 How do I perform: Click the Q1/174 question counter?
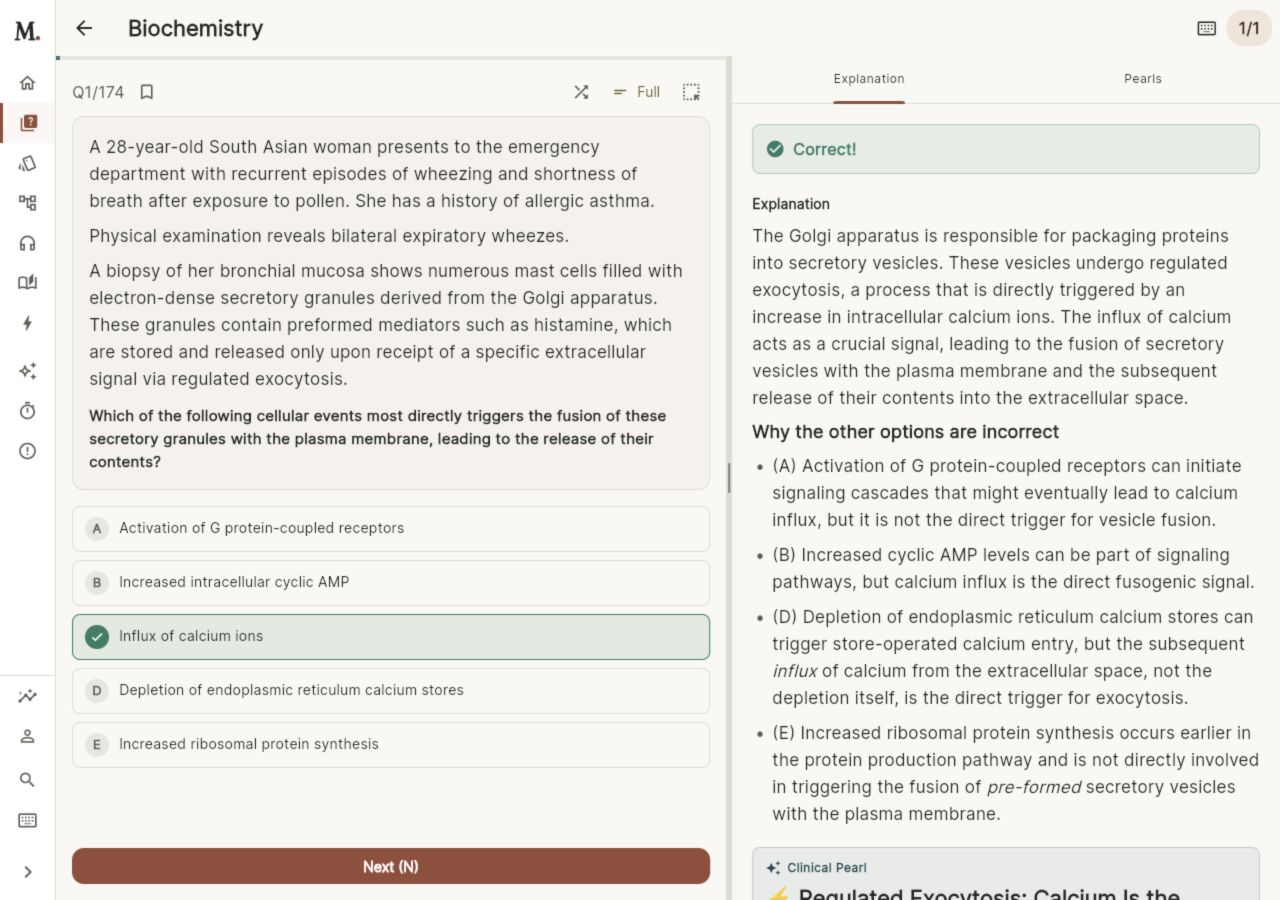pyautogui.click(x=98, y=92)
